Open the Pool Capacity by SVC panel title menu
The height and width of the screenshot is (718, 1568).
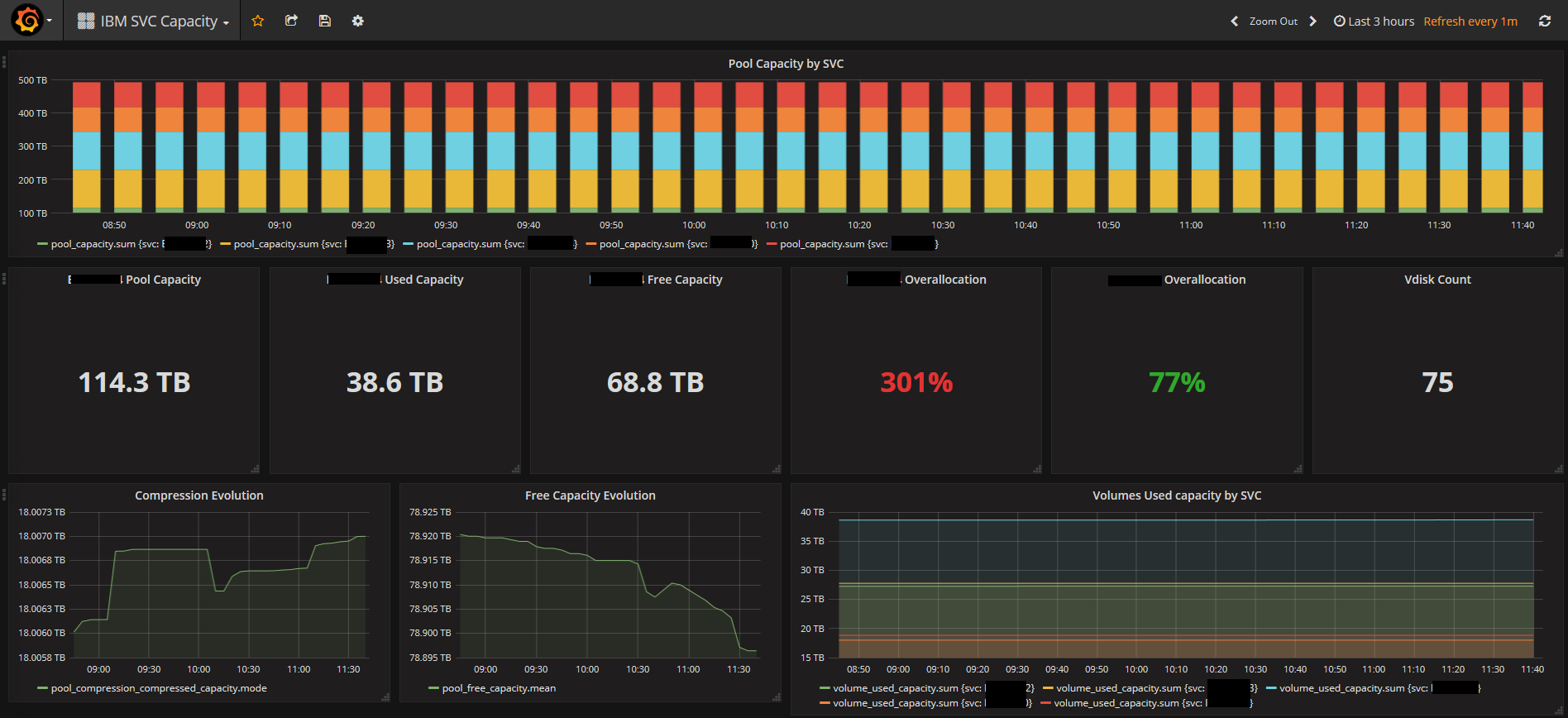(786, 64)
